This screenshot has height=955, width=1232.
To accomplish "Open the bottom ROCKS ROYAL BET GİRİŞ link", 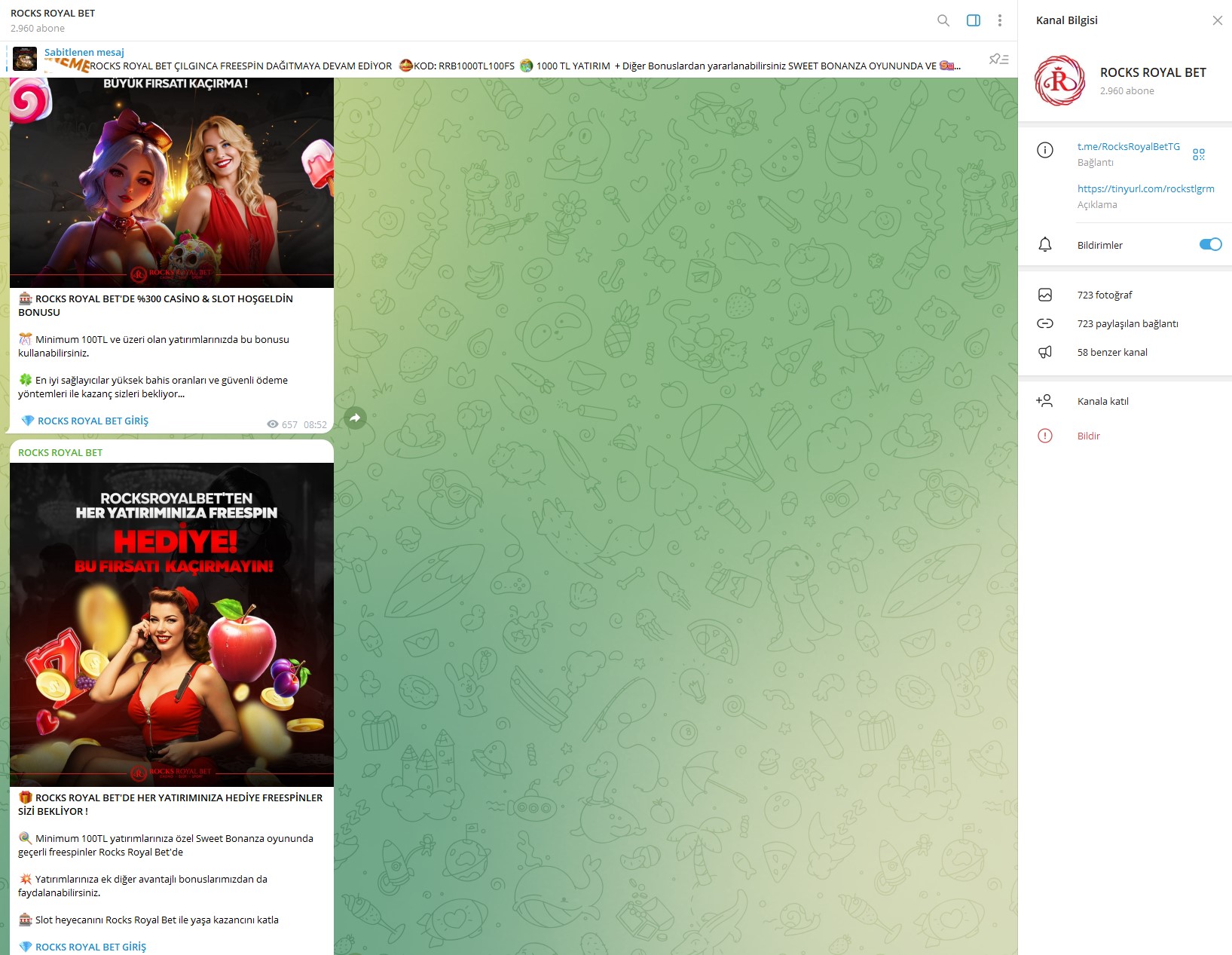I will 90,947.
